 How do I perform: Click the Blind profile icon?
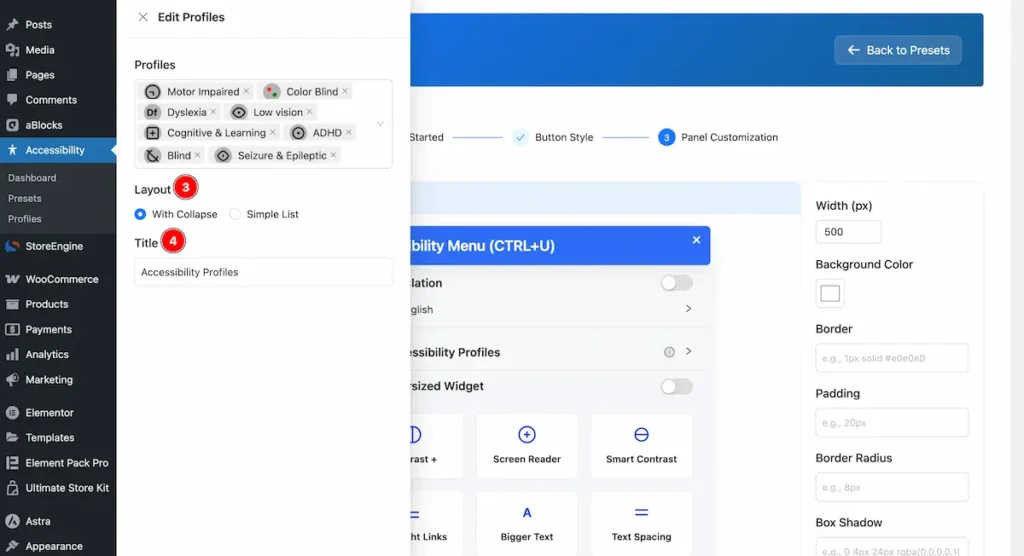click(x=152, y=155)
